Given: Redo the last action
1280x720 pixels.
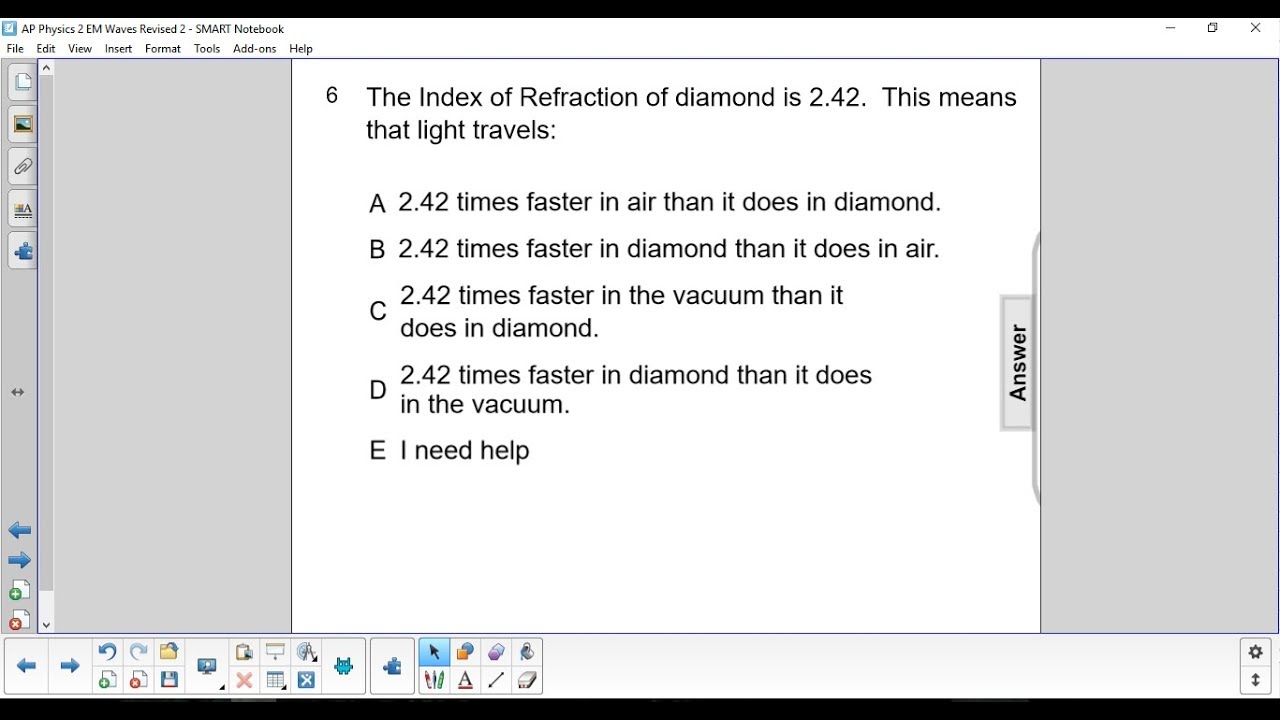Looking at the screenshot, I should click(x=138, y=652).
